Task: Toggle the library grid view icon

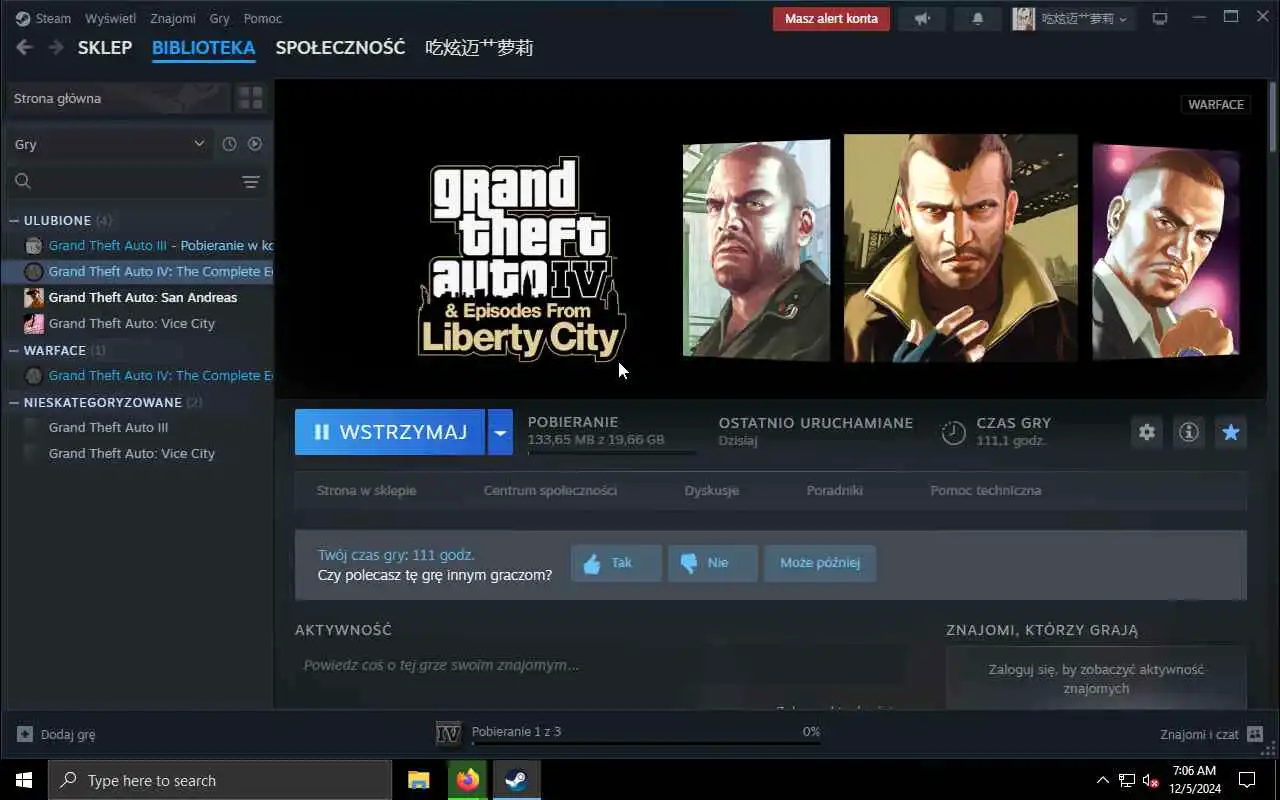Action: pos(250,98)
